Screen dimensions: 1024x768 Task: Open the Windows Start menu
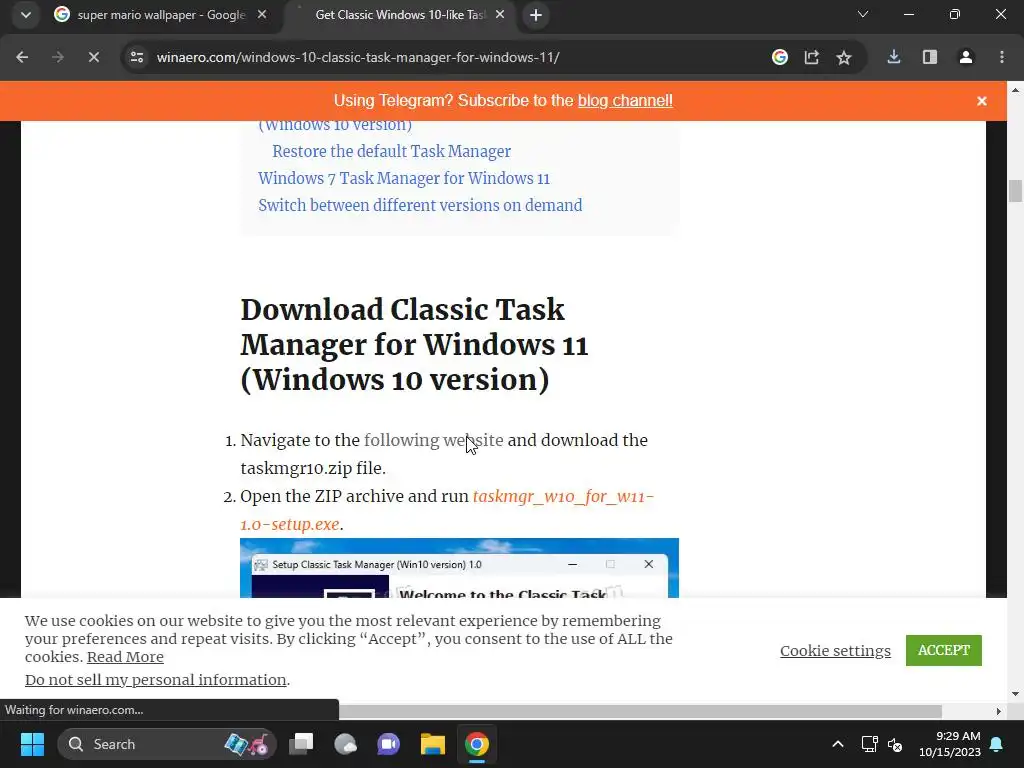click(32, 744)
